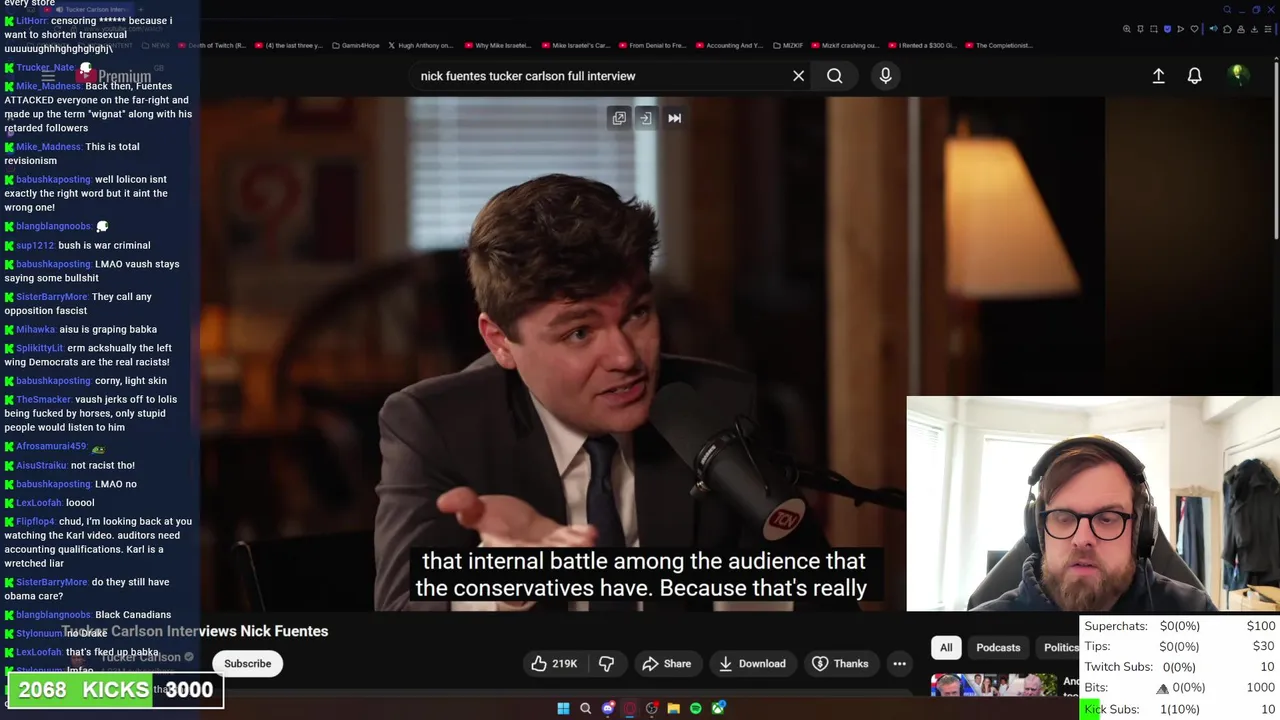The height and width of the screenshot is (720, 1280).
Task: Toggle the blue ad-blocker shield icon
Action: pos(1167,29)
